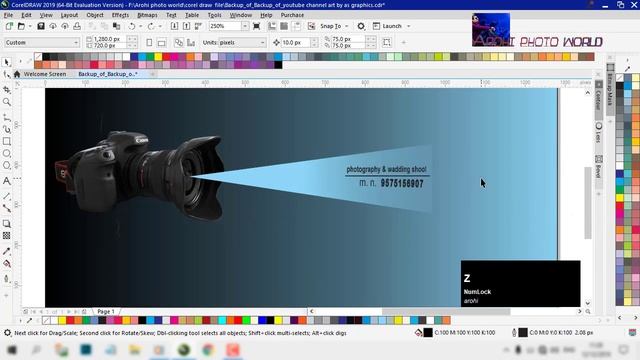Viewport: 640px width, 360px height.
Task: Pick yellow swatch in top palette
Action: click(x=158, y=57)
